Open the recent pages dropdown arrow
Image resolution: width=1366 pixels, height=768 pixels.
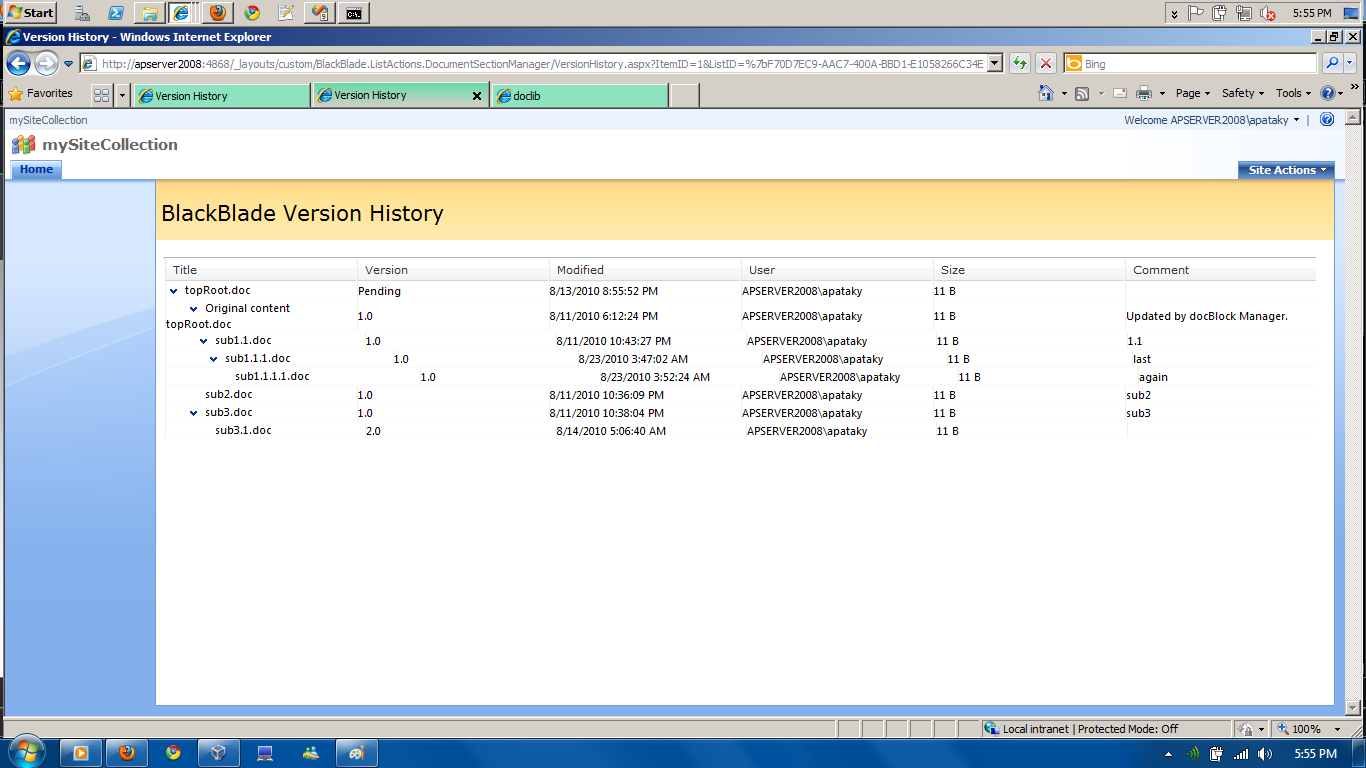tap(69, 64)
